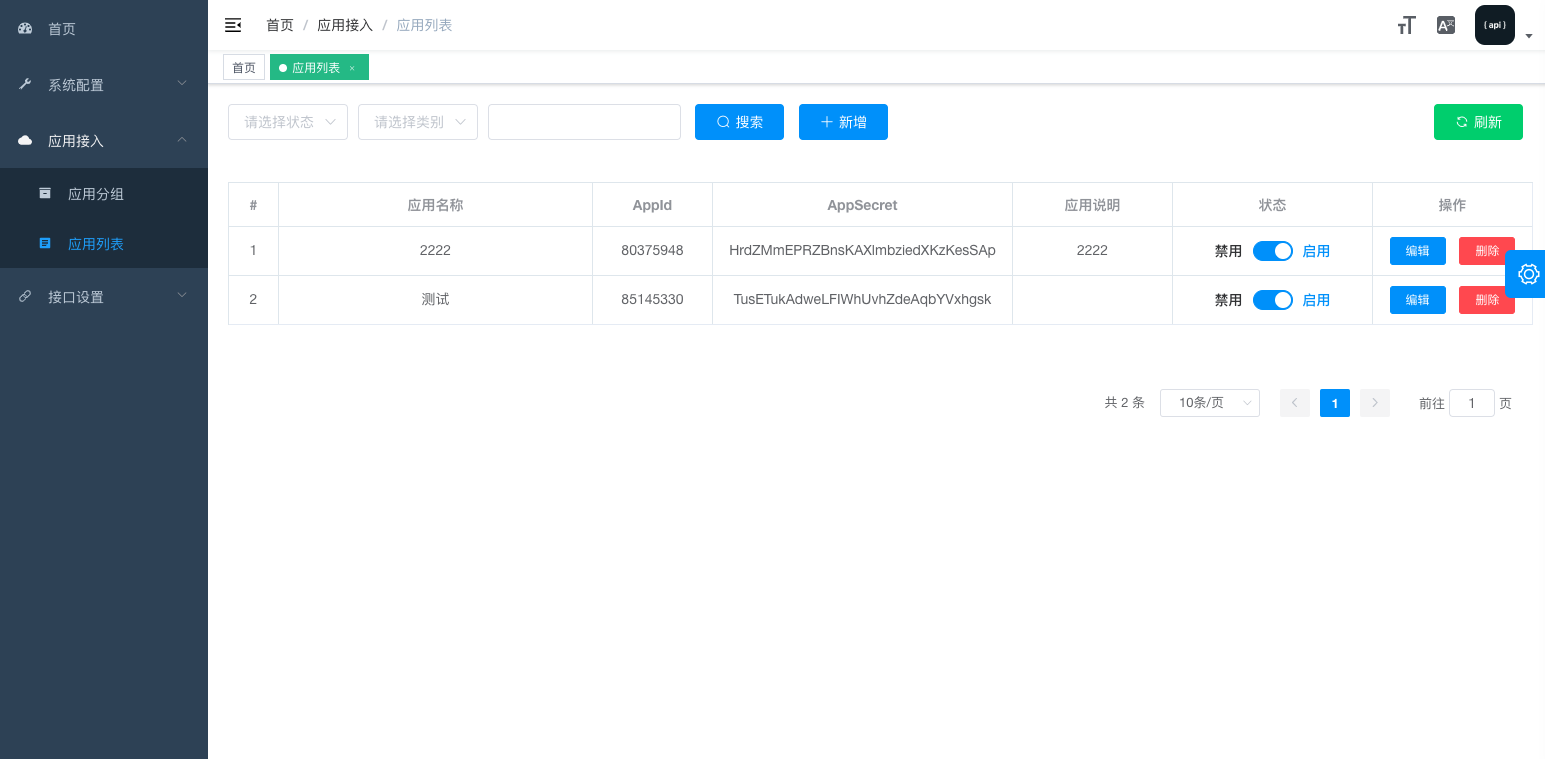1545x759 pixels.
Task: Click the list icon beside 应用列表 in sidebar
Action: (45, 243)
